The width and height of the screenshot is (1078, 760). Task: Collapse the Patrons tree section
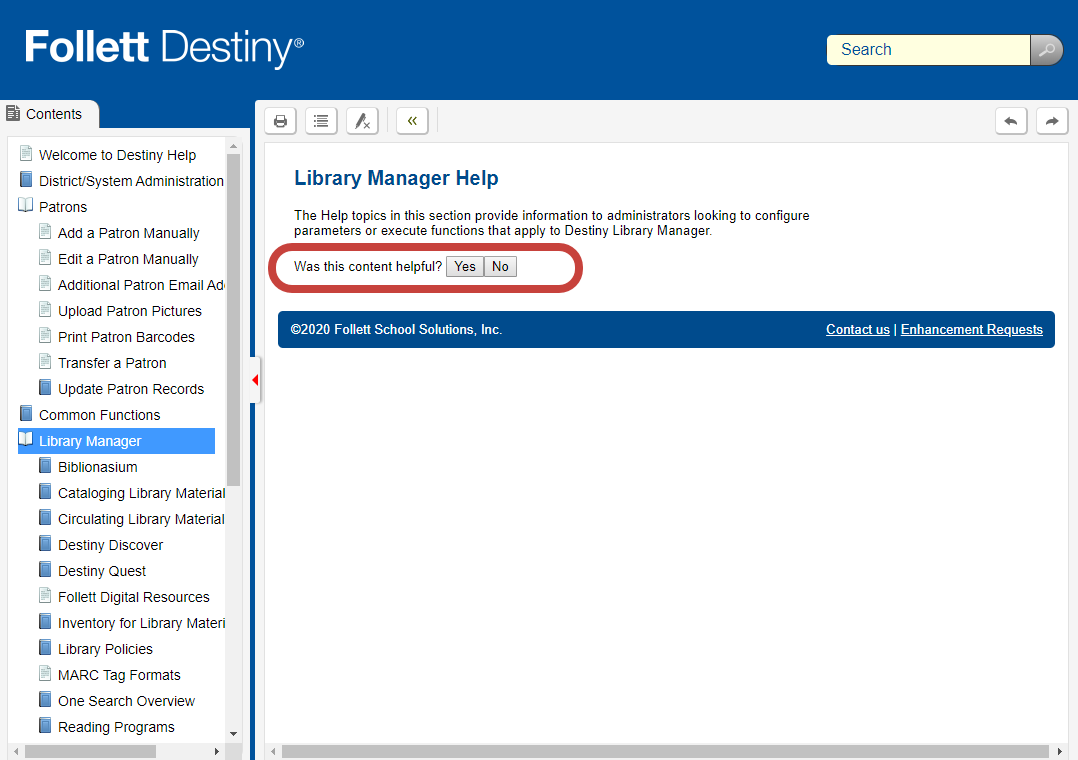[26, 206]
